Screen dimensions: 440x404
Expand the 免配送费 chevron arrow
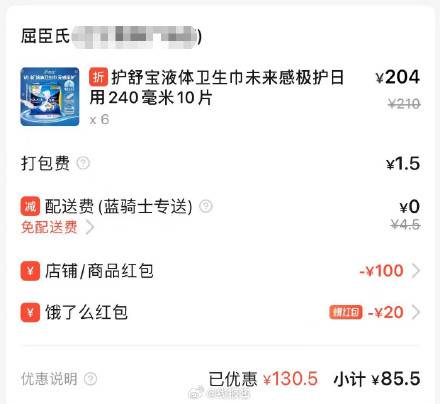90,227
